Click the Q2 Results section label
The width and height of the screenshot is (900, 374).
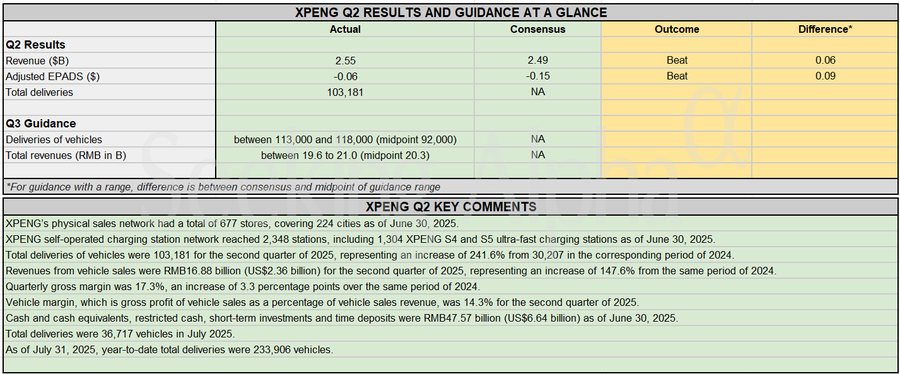pos(36,45)
